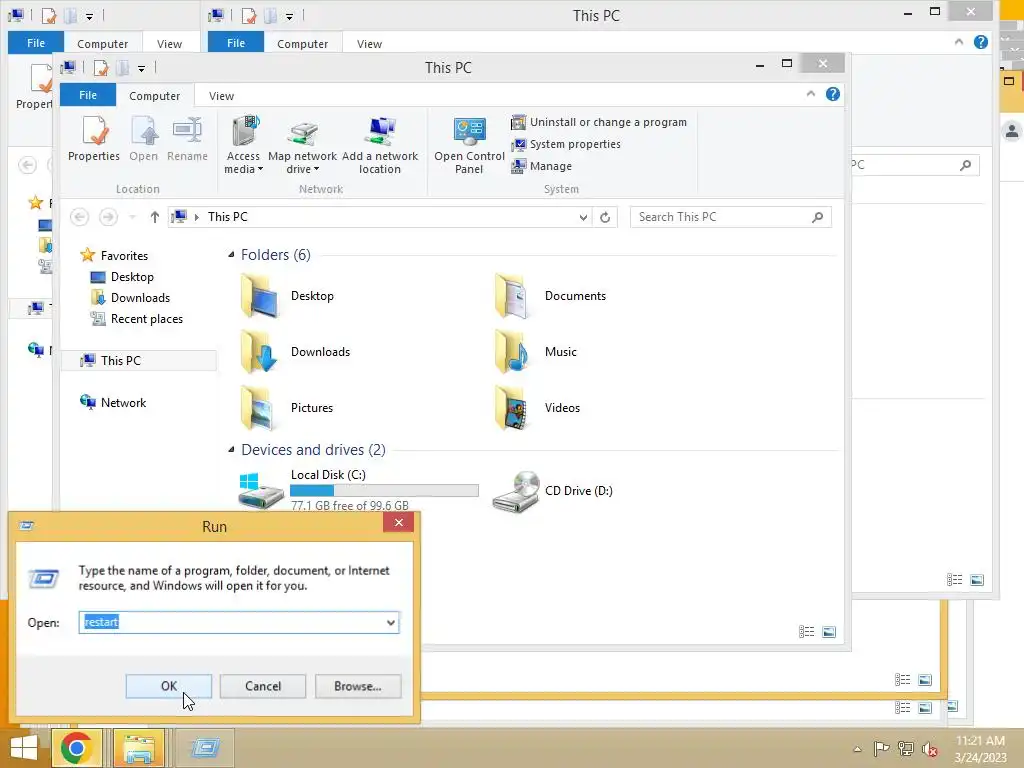Expand hidden system tray icons
This screenshot has width=1024, height=768.
click(857, 749)
